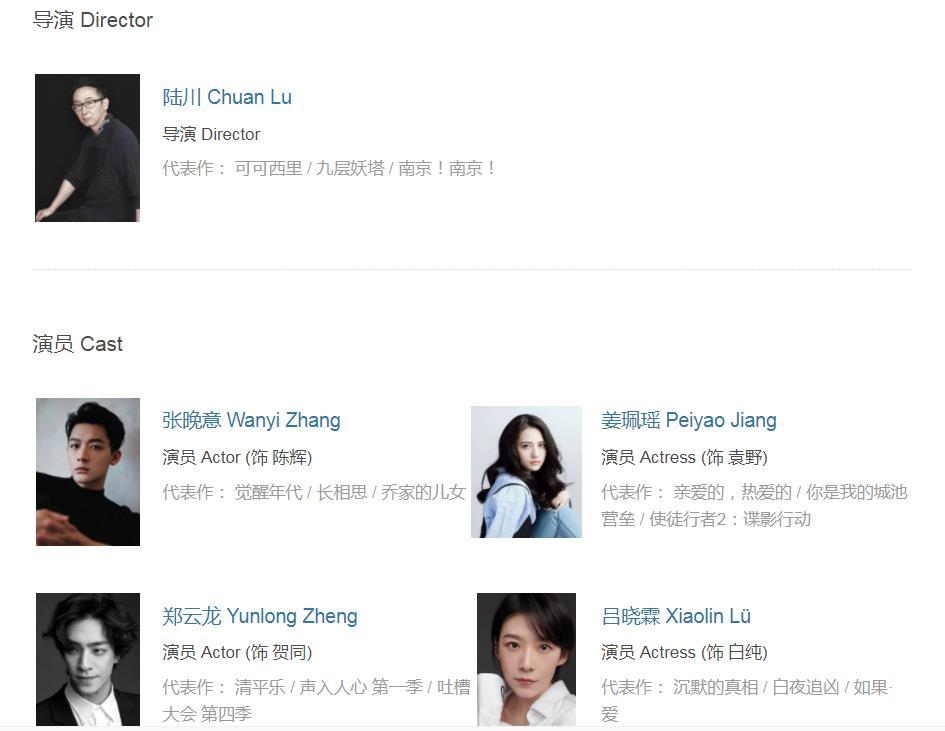Open director 陆川 Chuan Lu's profile link

coord(227,97)
